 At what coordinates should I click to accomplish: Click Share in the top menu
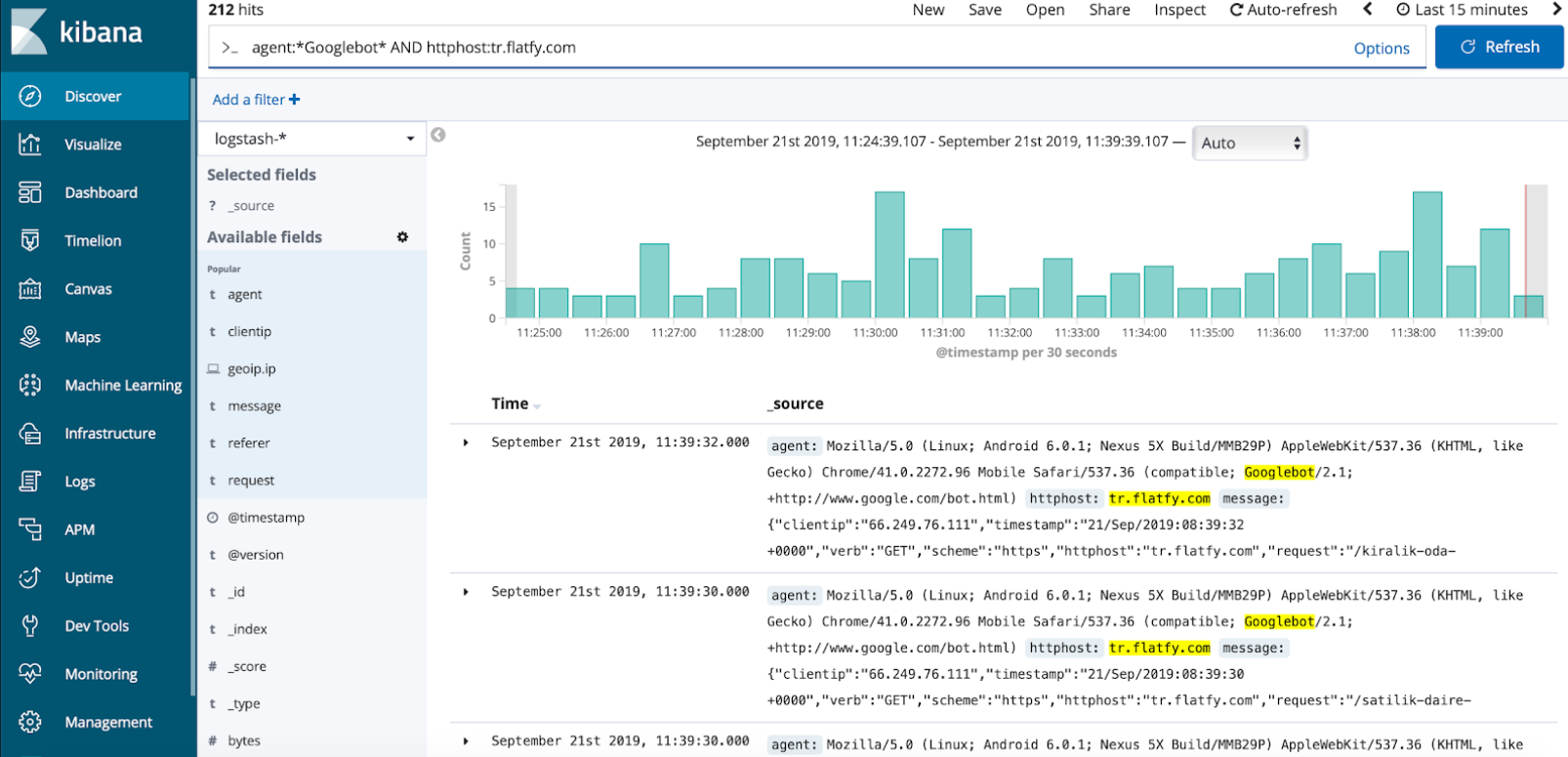point(1109,10)
